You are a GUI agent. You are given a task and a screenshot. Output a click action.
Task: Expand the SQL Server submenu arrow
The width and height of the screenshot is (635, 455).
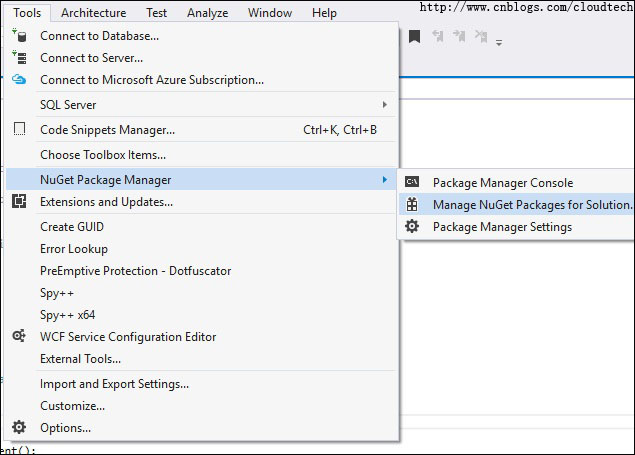tap(384, 105)
